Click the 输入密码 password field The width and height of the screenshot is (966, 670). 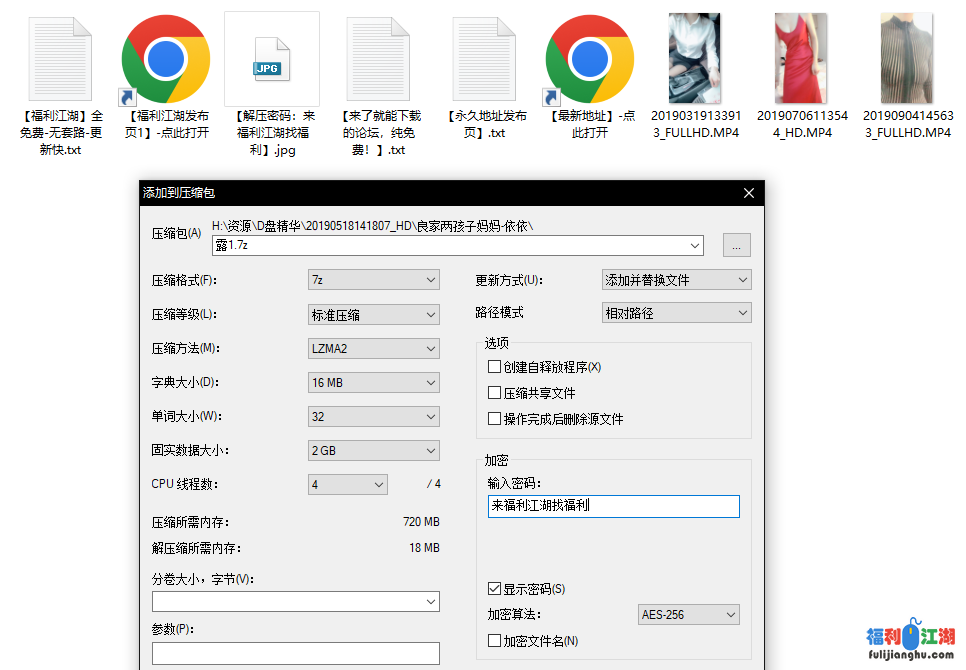pos(614,507)
